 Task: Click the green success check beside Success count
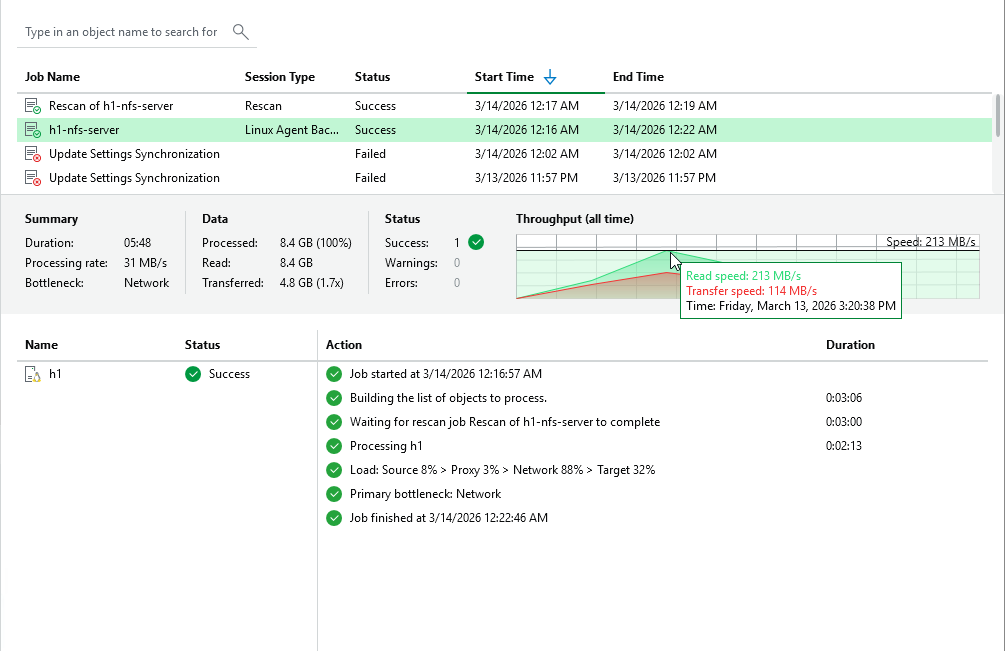click(476, 242)
